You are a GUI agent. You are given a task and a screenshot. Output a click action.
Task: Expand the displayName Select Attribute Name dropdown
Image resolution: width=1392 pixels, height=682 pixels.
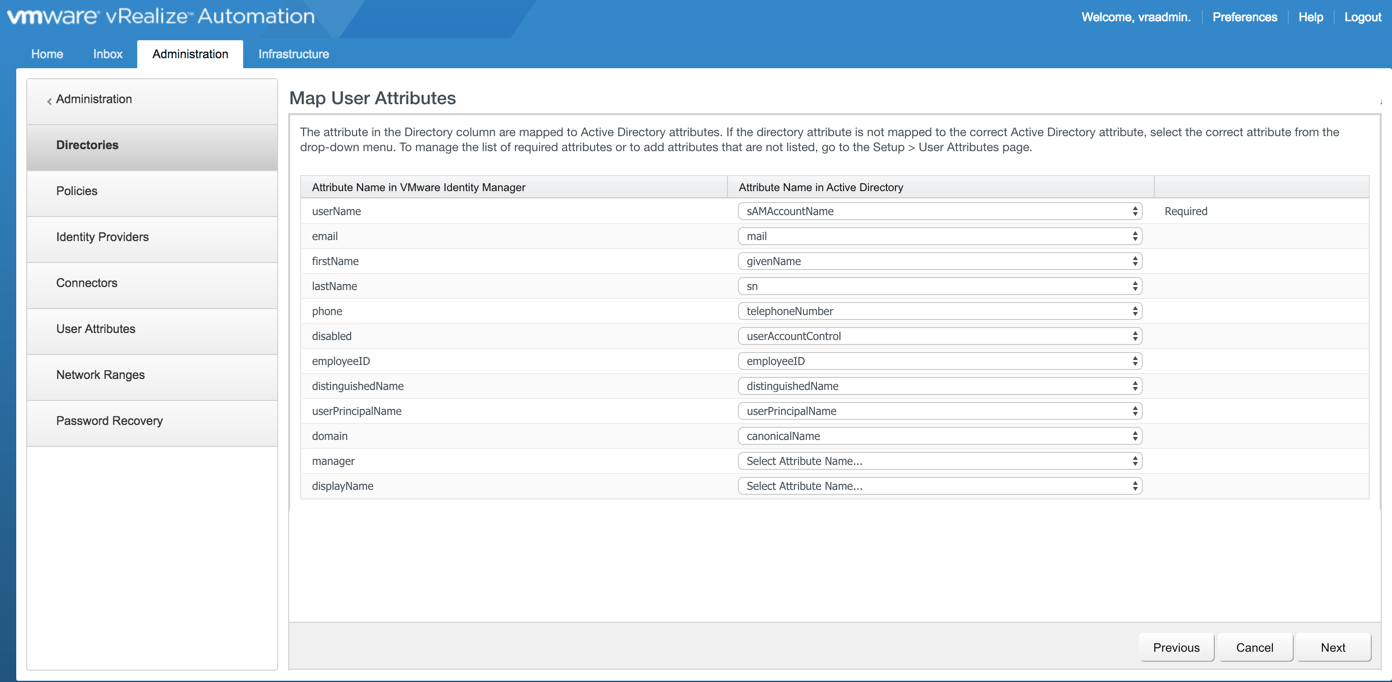point(939,486)
